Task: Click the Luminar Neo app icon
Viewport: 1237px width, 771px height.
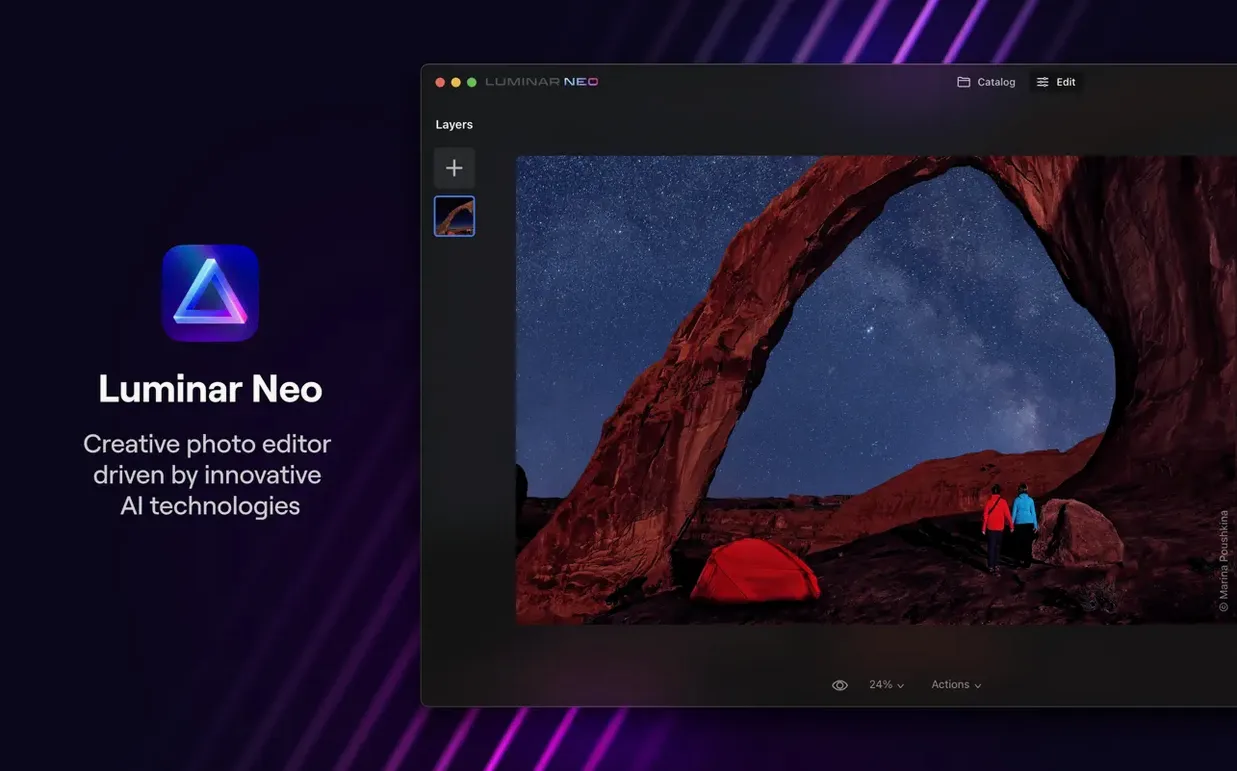Action: coord(211,293)
